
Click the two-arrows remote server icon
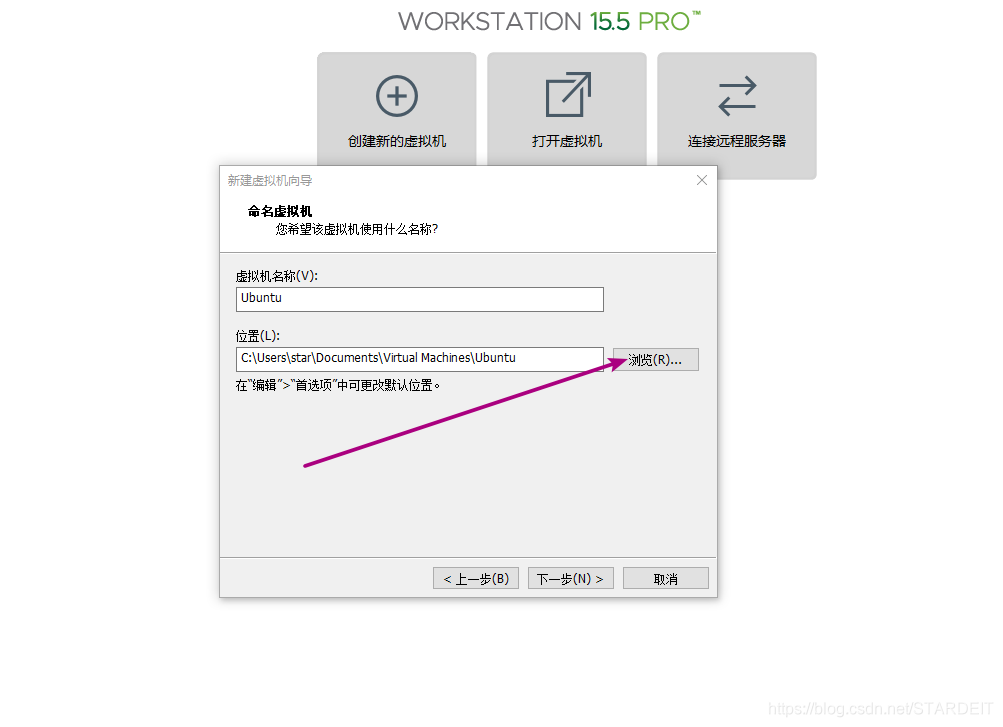tap(737, 97)
